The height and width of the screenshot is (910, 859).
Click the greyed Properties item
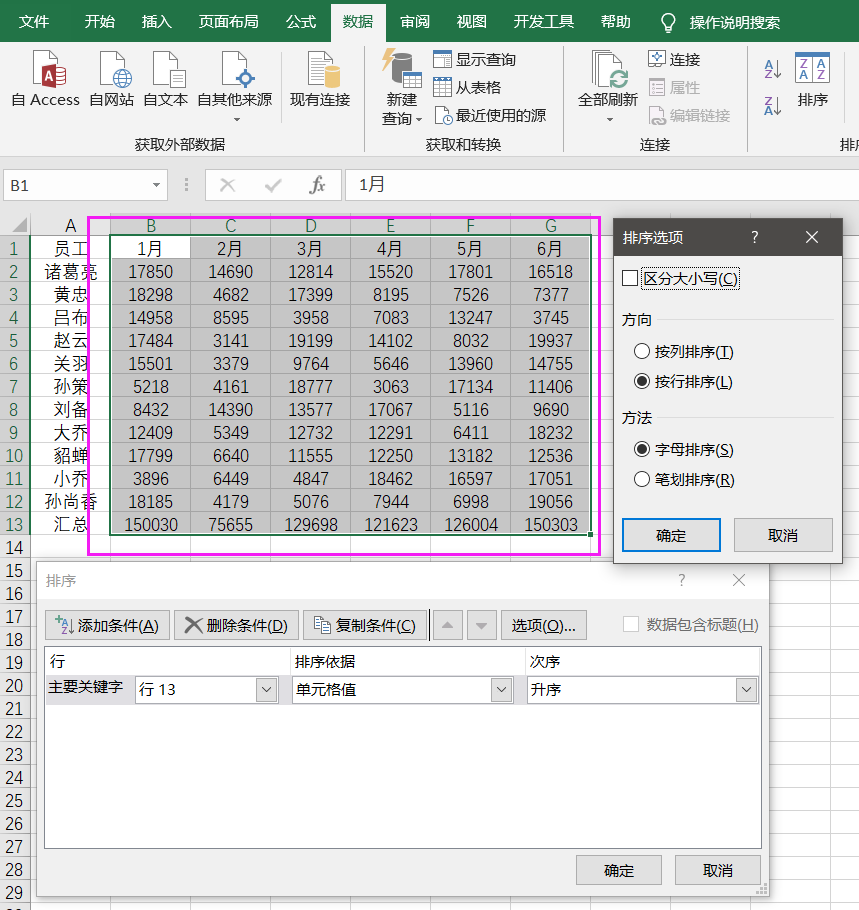point(674,88)
